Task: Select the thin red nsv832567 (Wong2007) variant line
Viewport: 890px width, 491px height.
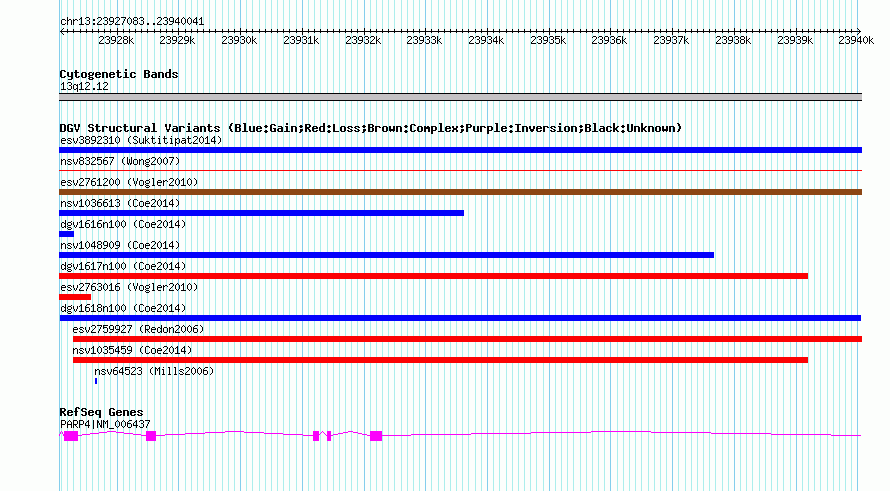Action: click(x=460, y=170)
